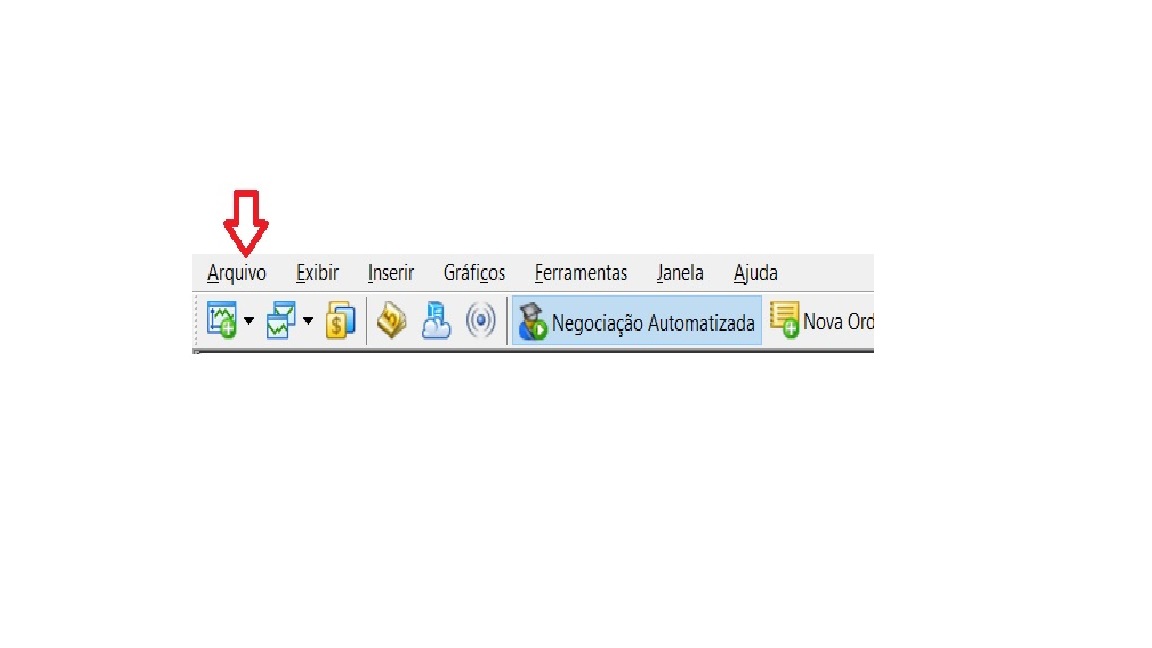Click the chart profiles icon
Viewport: 1152px width, 648px height.
281,320
